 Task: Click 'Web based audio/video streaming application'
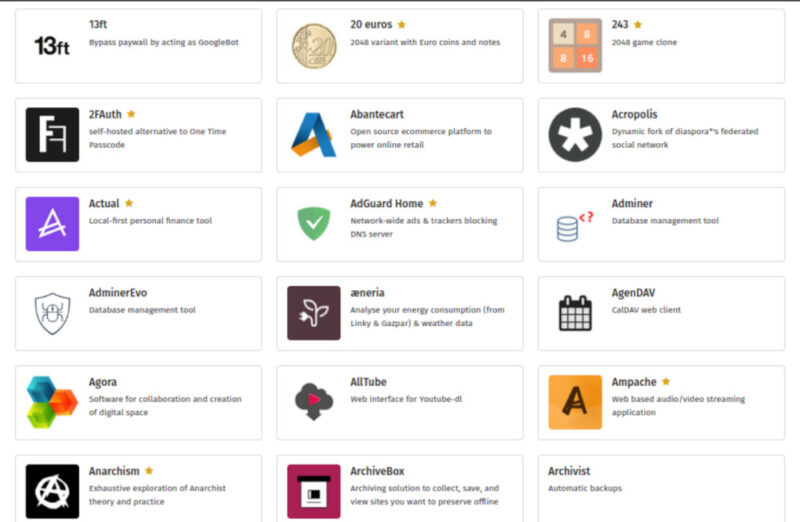pos(678,406)
